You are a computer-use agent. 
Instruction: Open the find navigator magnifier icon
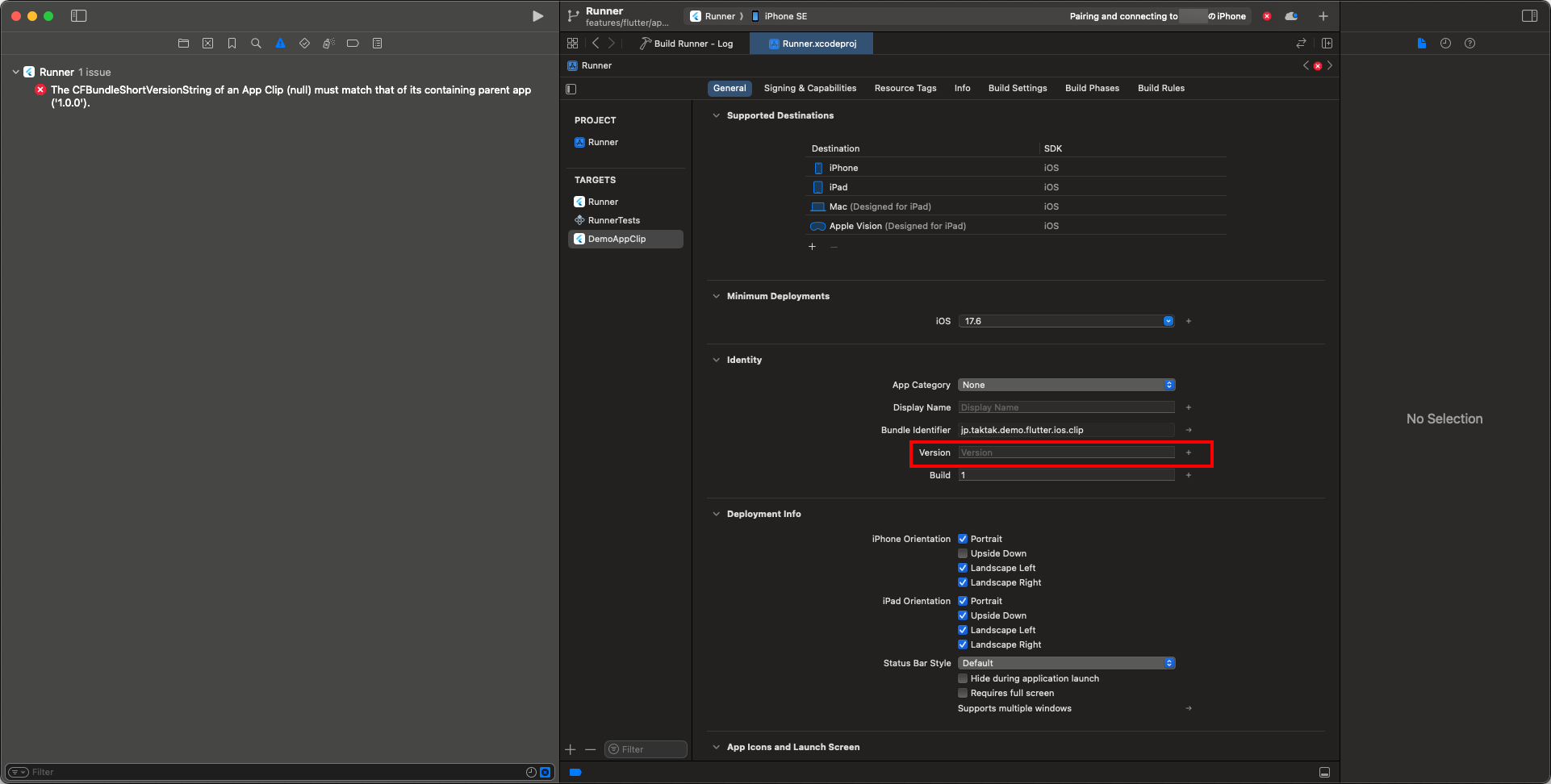[256, 44]
